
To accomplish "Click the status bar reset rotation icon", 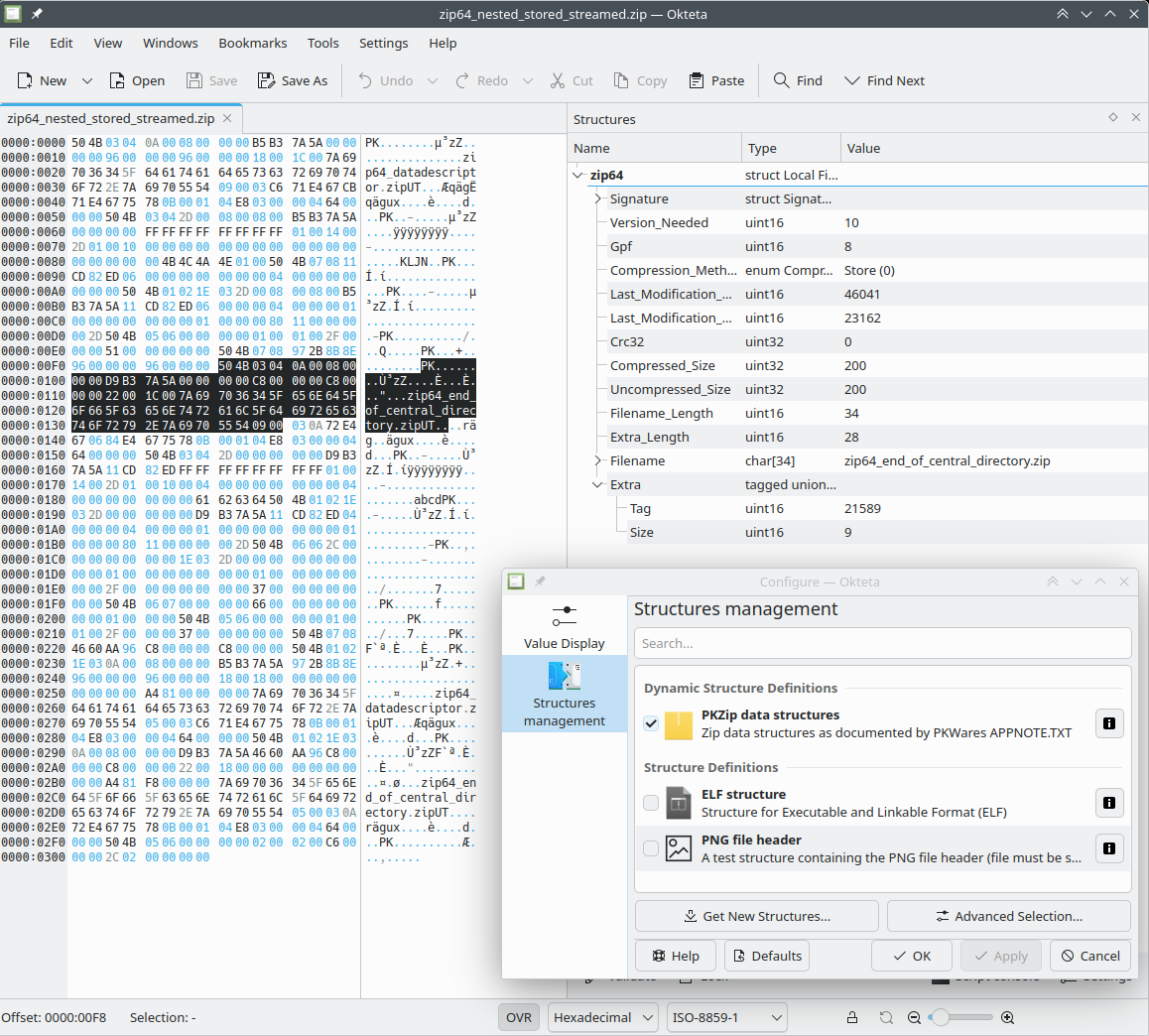I will [x=886, y=1017].
